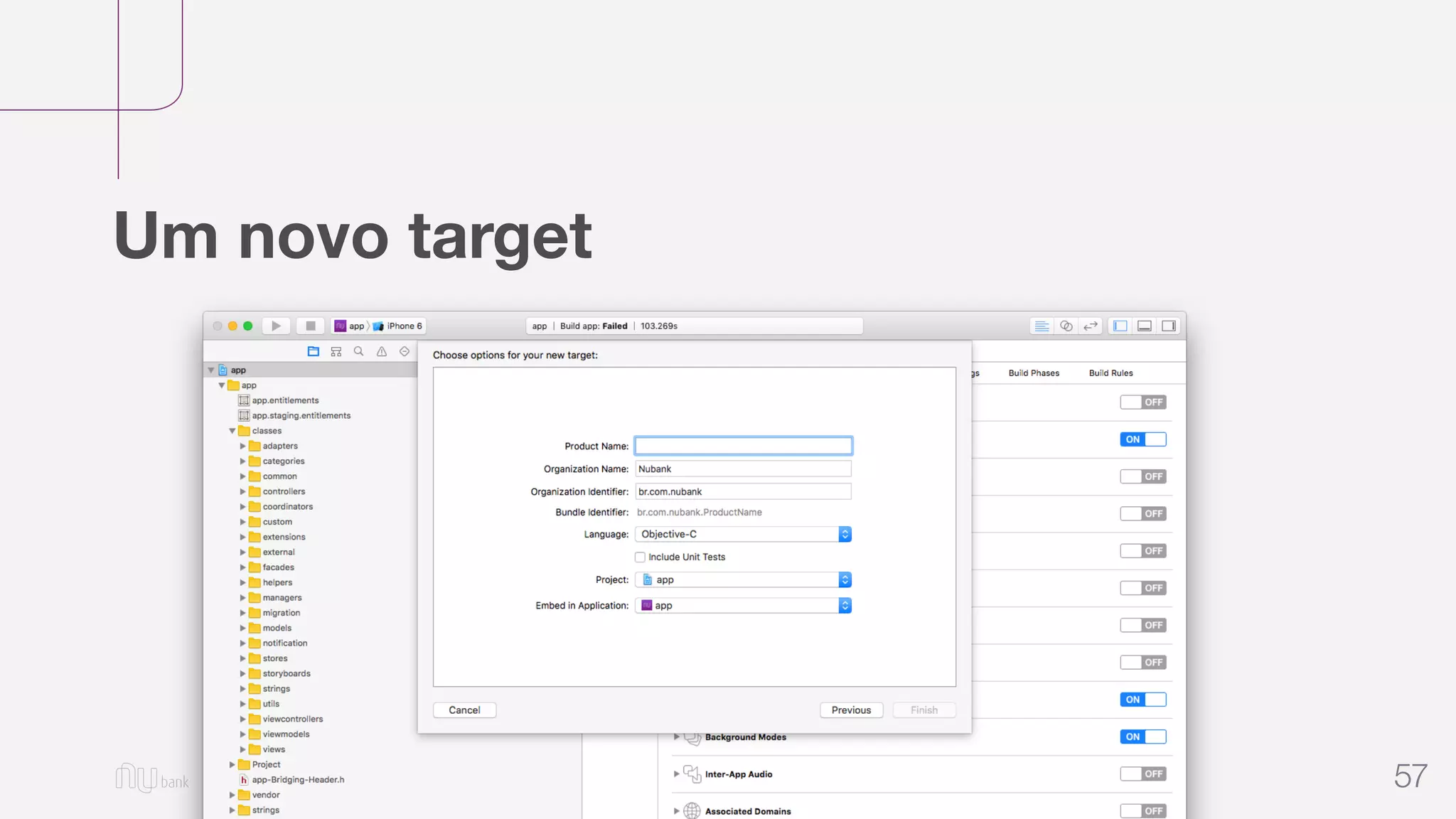Viewport: 1456px width, 819px height.
Task: Toggle the third capability switch from top
Action: (x=1143, y=476)
